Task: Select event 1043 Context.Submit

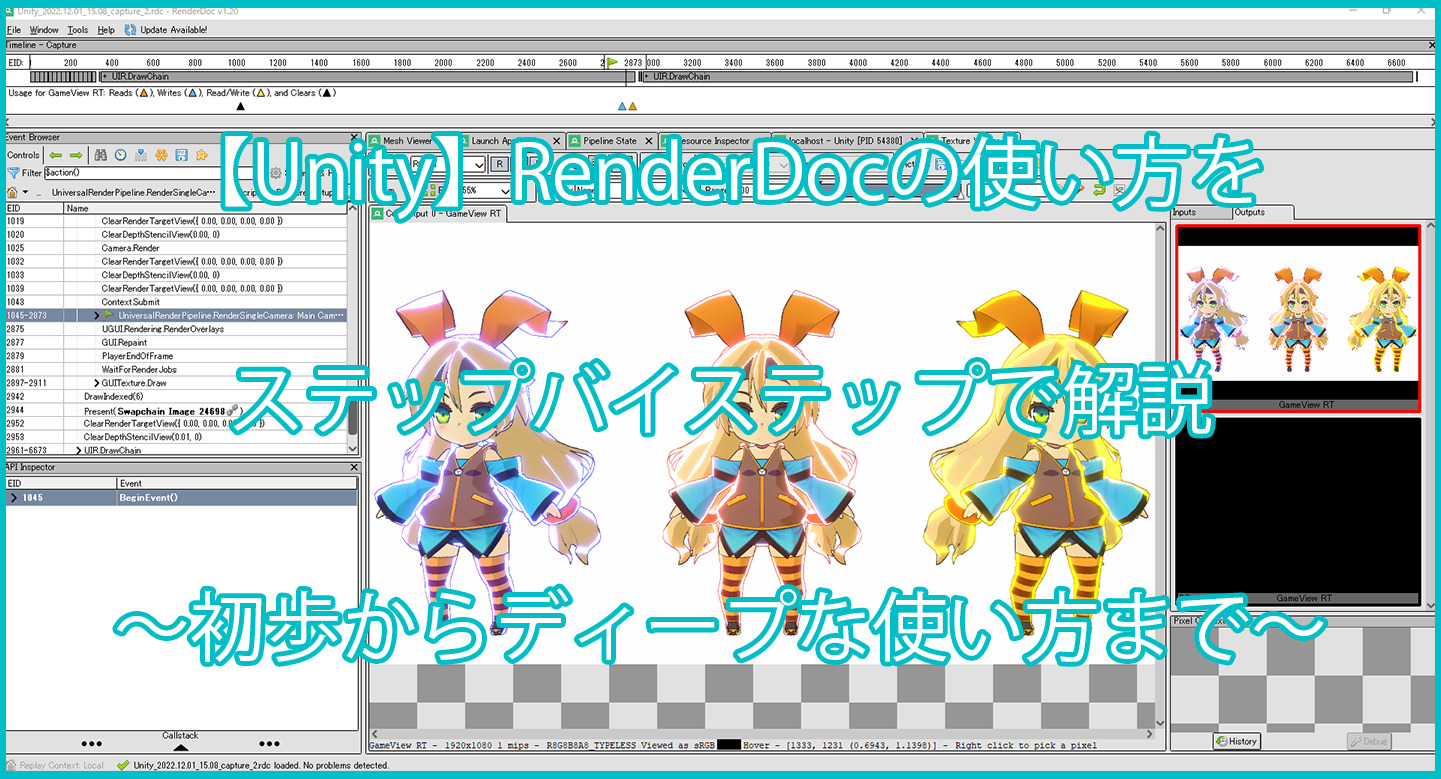Action: (x=176, y=302)
